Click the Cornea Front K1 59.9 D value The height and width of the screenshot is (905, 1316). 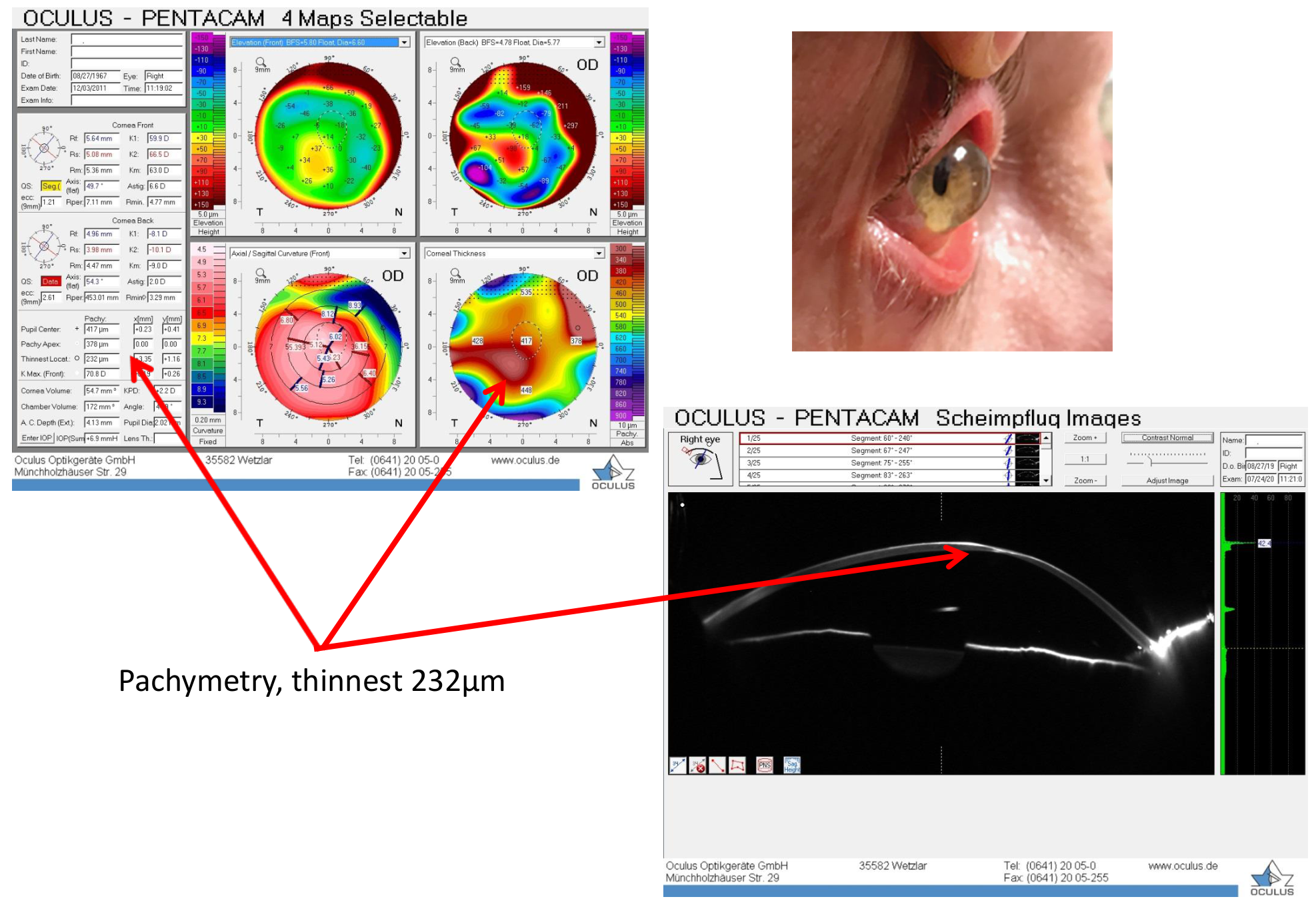(164, 139)
